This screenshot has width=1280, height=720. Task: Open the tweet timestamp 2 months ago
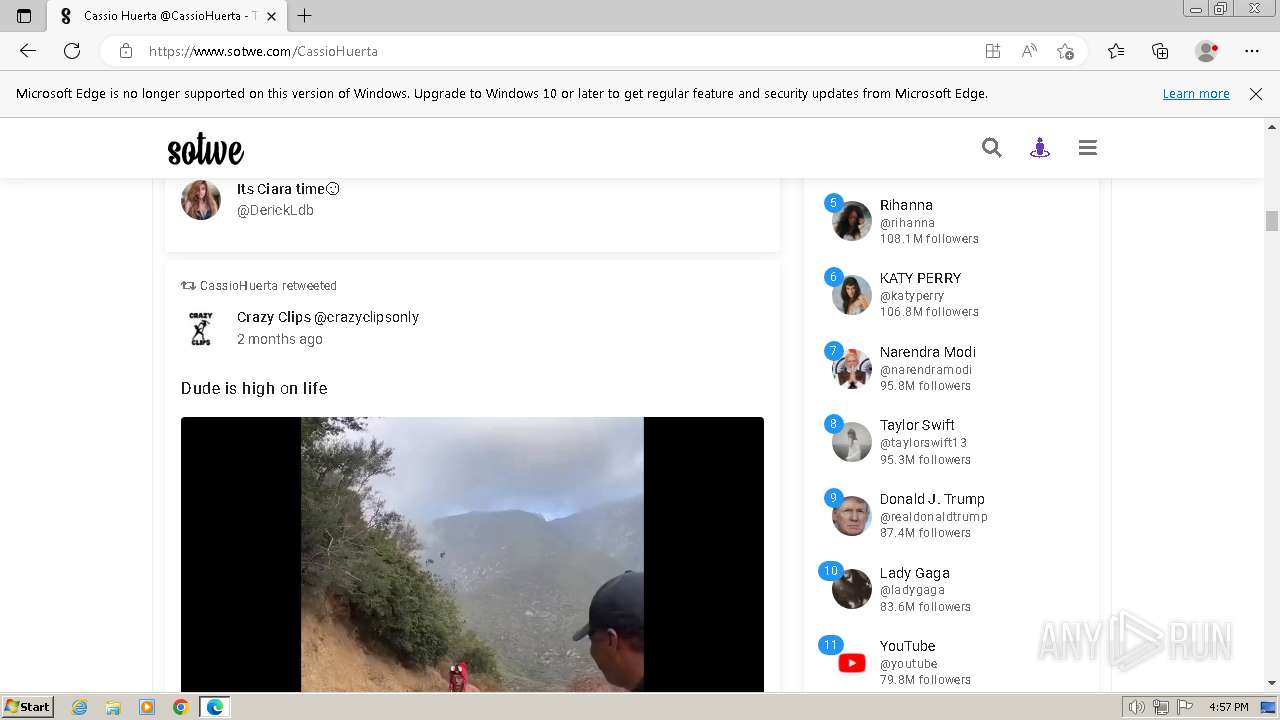280,339
